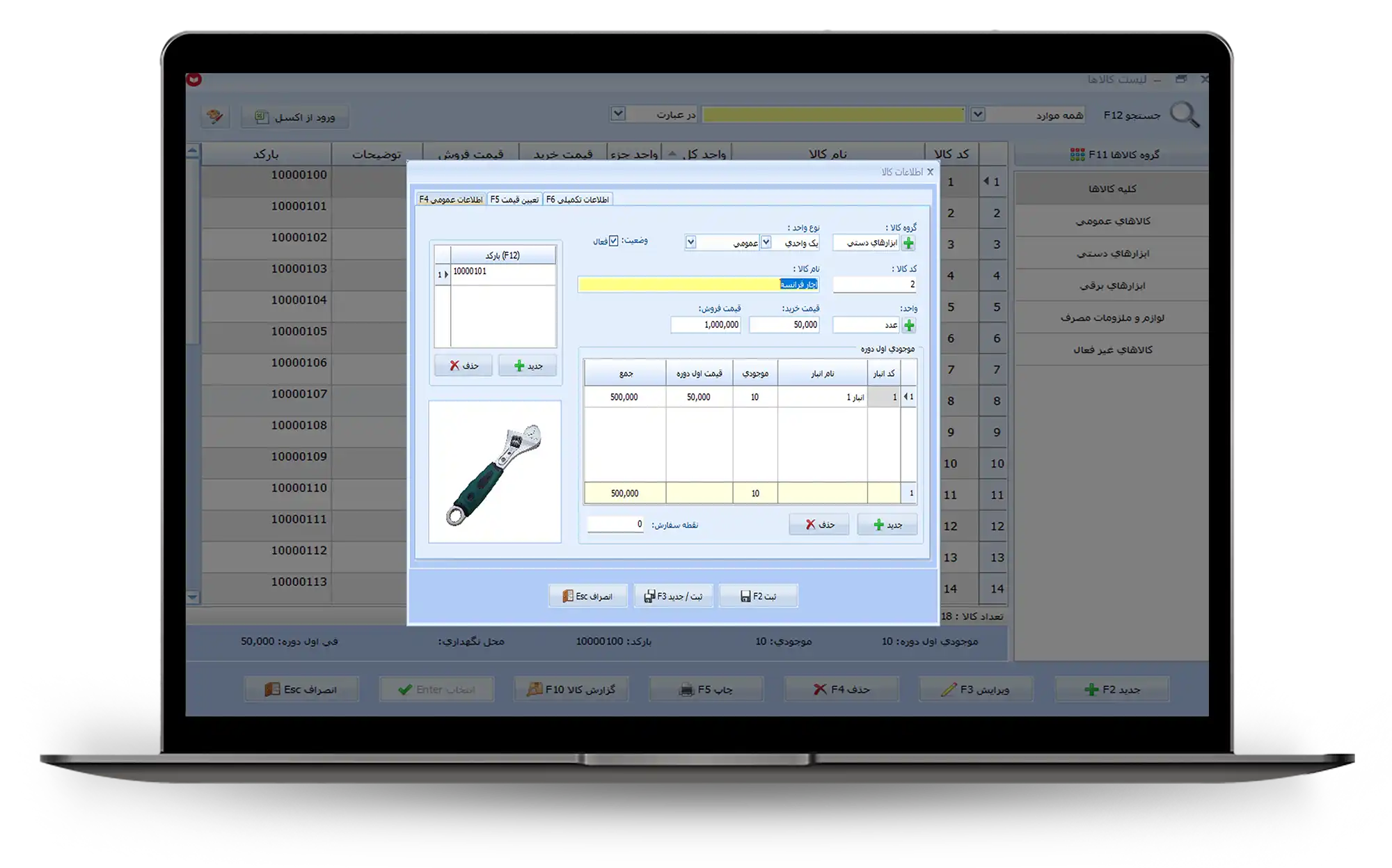This screenshot has width=1392, height=868.
Task: Click the paint palette icon in items list toolbar
Action: [215, 116]
